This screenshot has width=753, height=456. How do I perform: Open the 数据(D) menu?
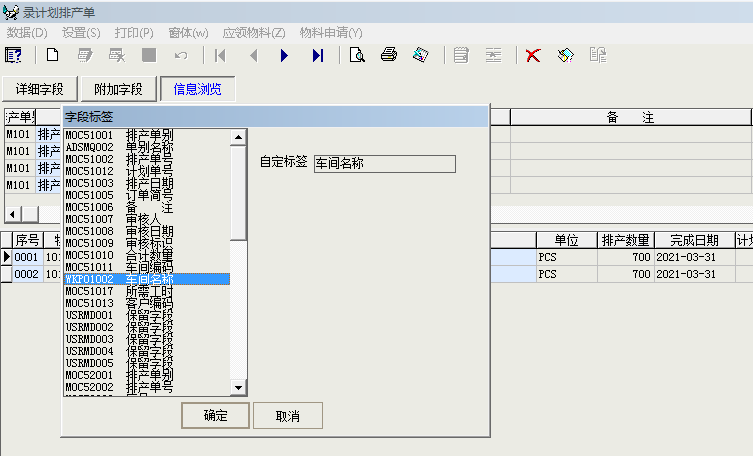coord(27,32)
